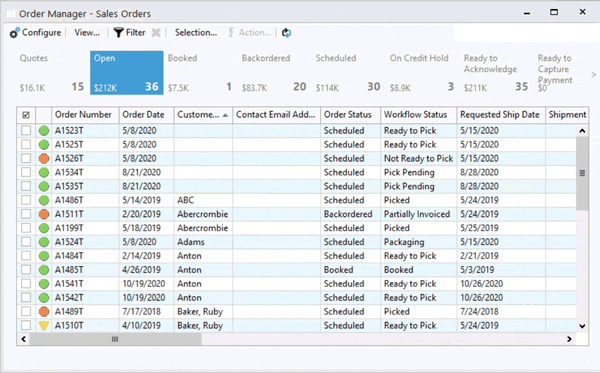Click the scroll up arrow
The height and width of the screenshot is (373, 600).
[x=582, y=131]
